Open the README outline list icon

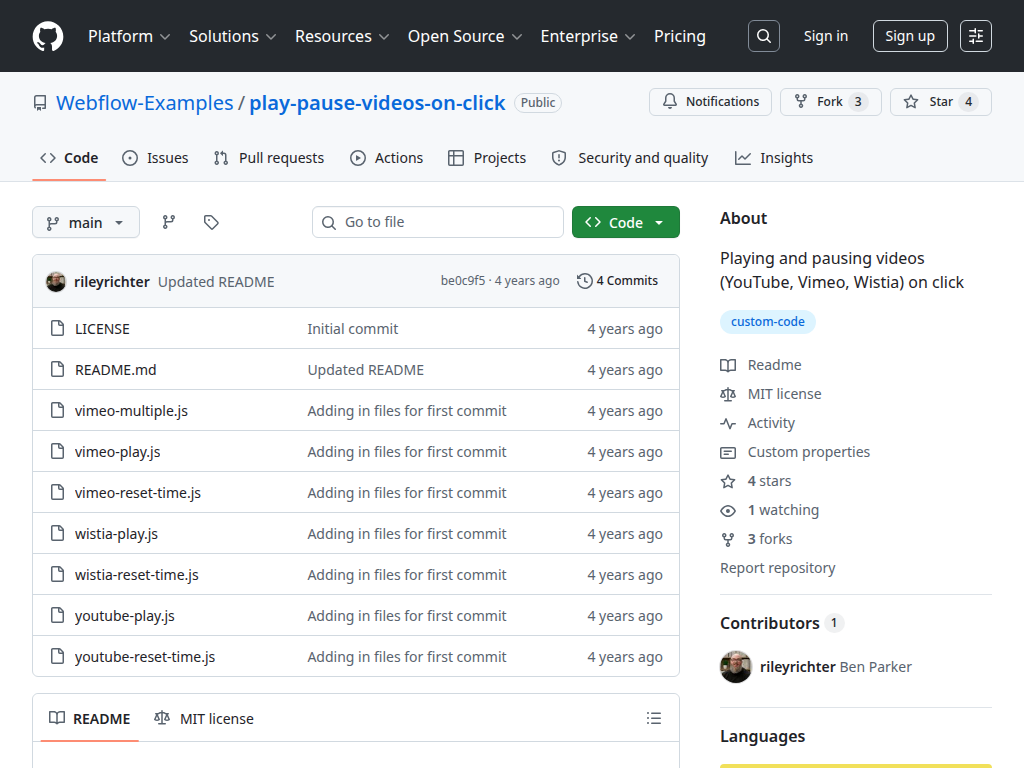[x=654, y=718]
